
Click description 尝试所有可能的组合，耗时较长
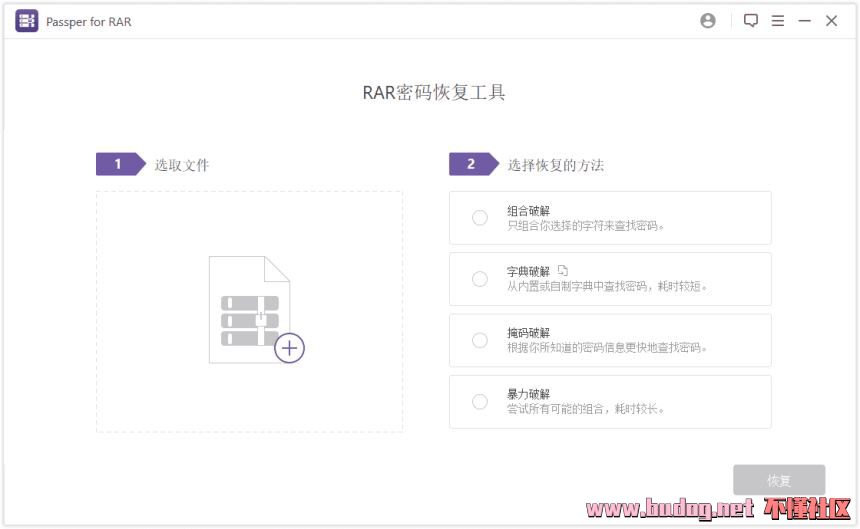click(585, 409)
